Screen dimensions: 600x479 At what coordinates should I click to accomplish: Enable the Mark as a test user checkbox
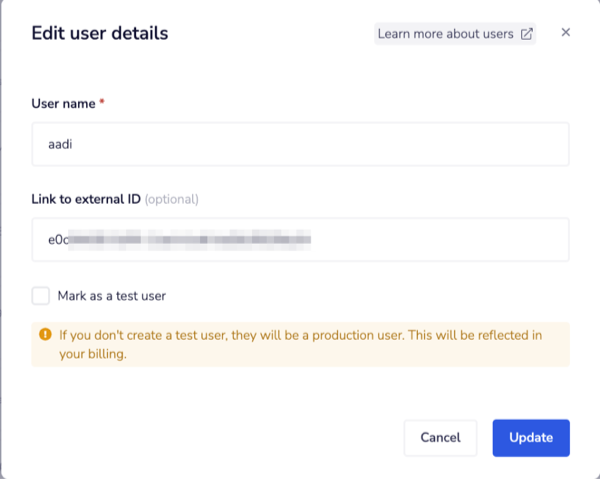pyautogui.click(x=41, y=296)
